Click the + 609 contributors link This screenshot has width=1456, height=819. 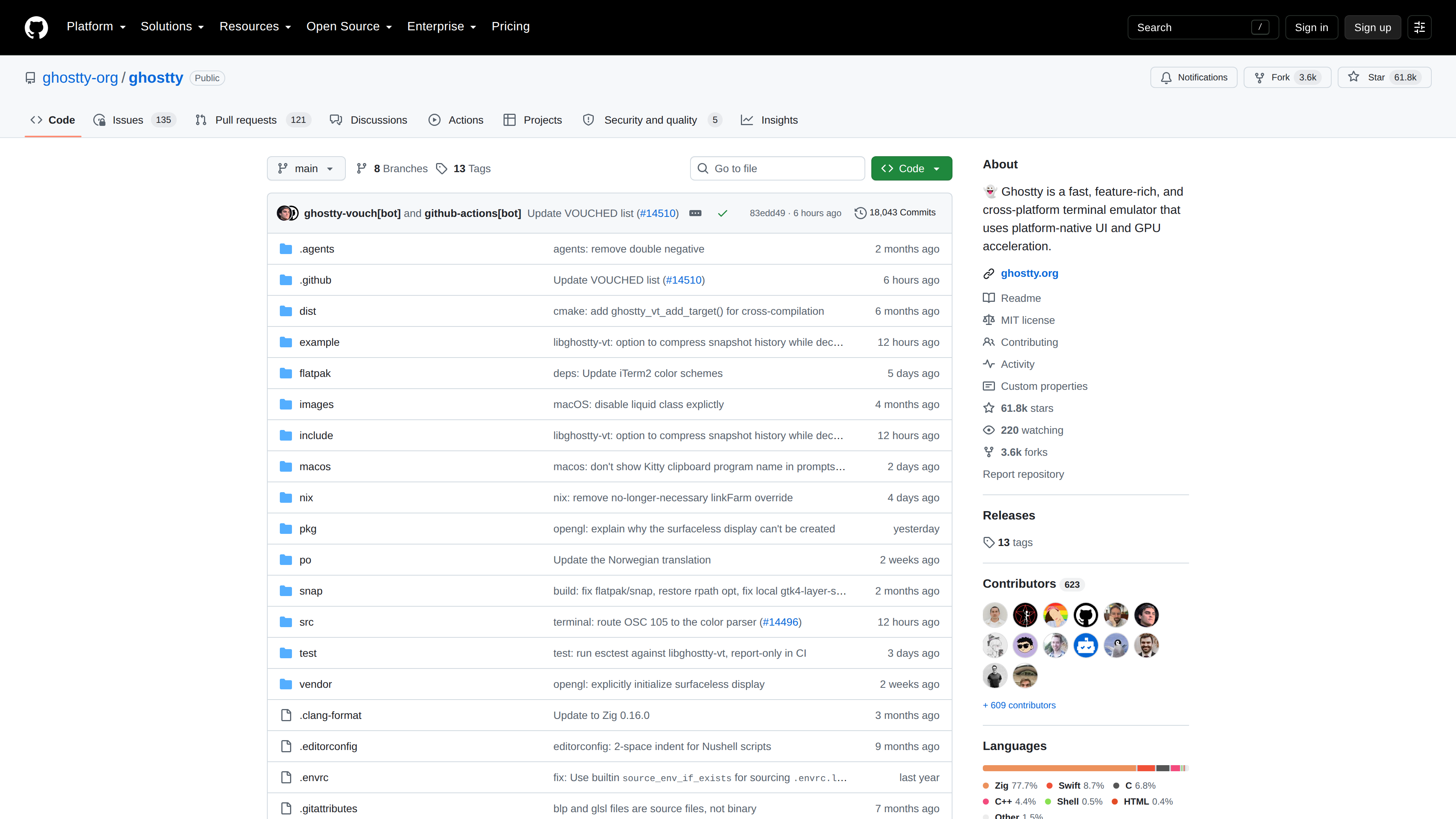(x=1019, y=705)
